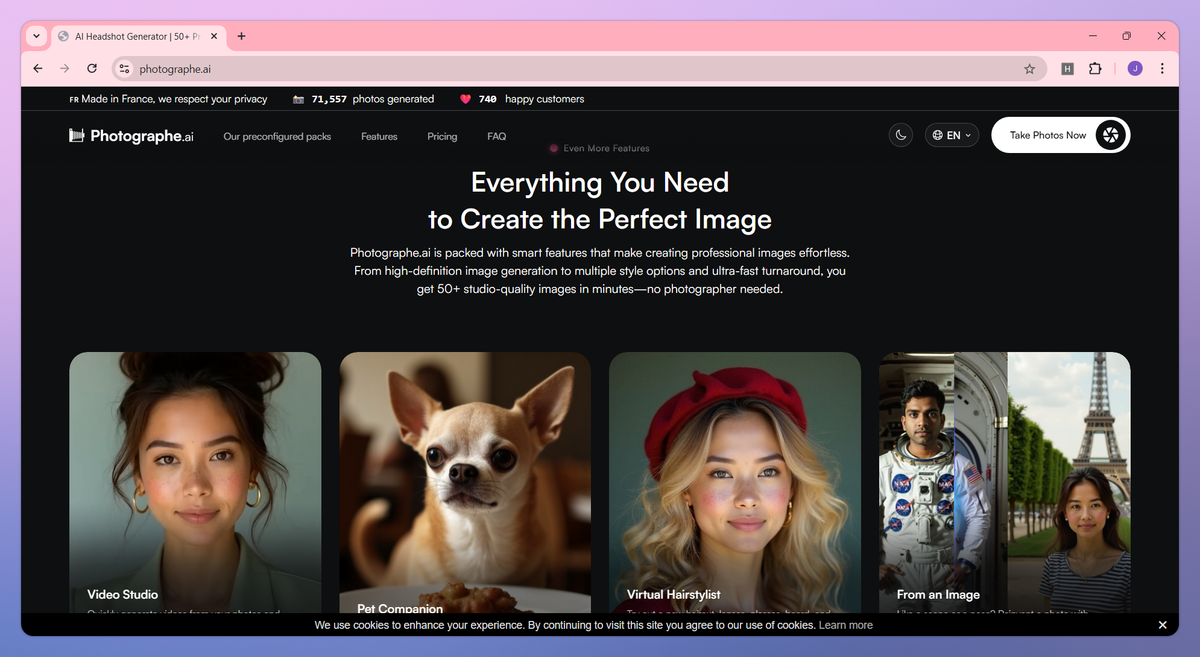Click the Learn more cookies link
Viewport: 1200px width, 657px height.
[845, 625]
